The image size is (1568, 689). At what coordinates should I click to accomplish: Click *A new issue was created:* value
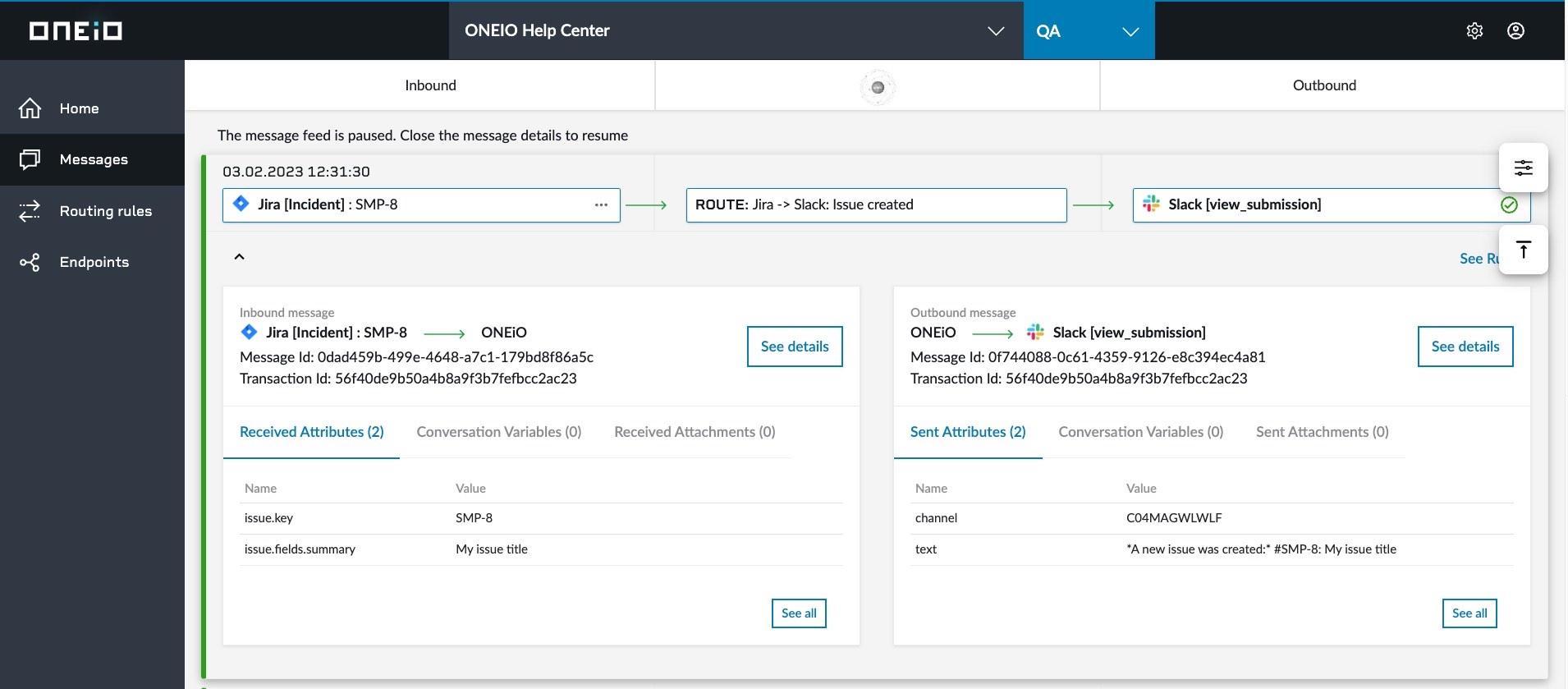1261,549
